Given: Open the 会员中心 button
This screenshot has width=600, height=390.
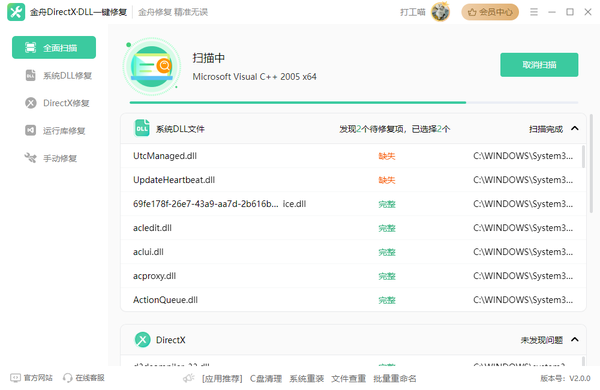Looking at the screenshot, I should click(490, 12).
